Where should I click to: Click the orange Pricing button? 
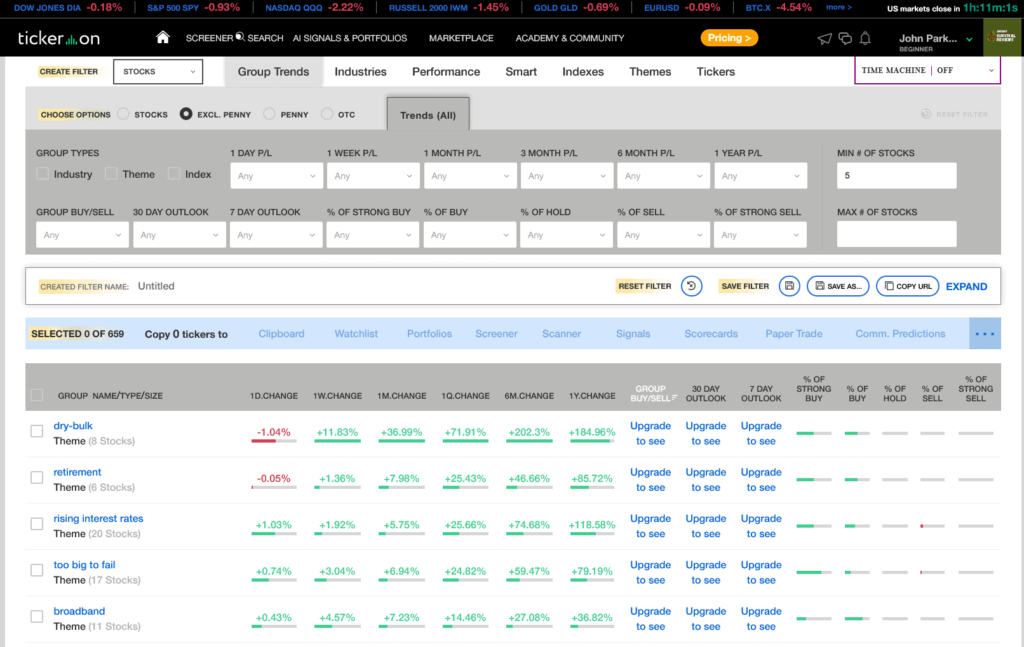click(x=729, y=38)
